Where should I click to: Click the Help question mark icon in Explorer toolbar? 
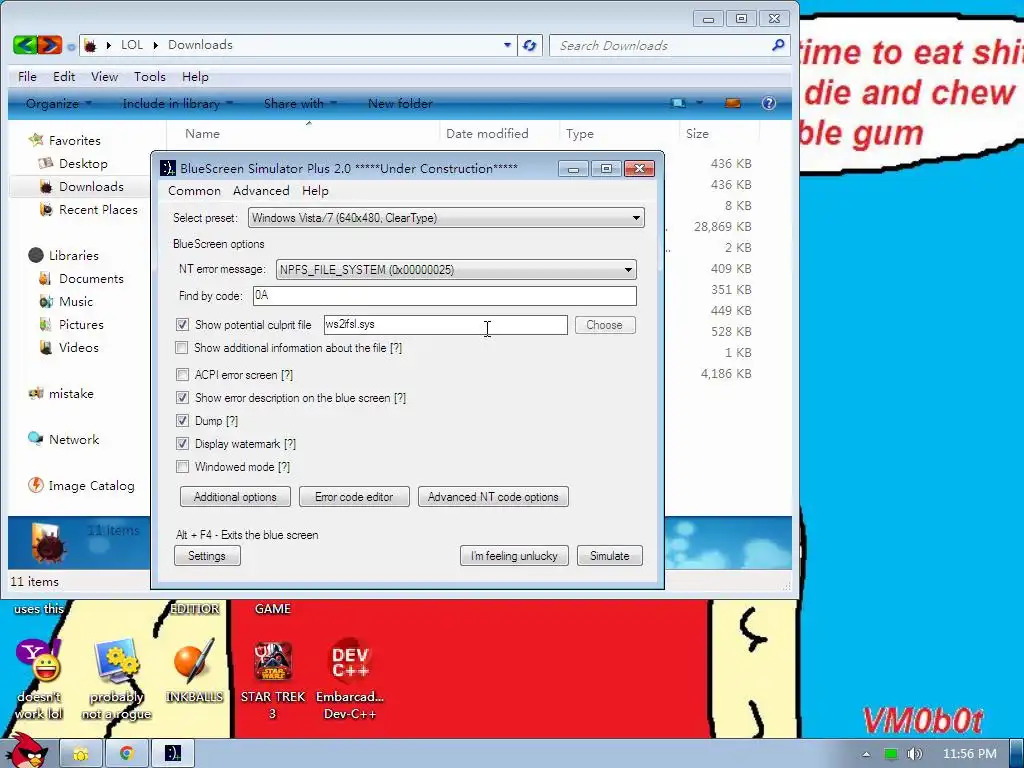tap(769, 103)
